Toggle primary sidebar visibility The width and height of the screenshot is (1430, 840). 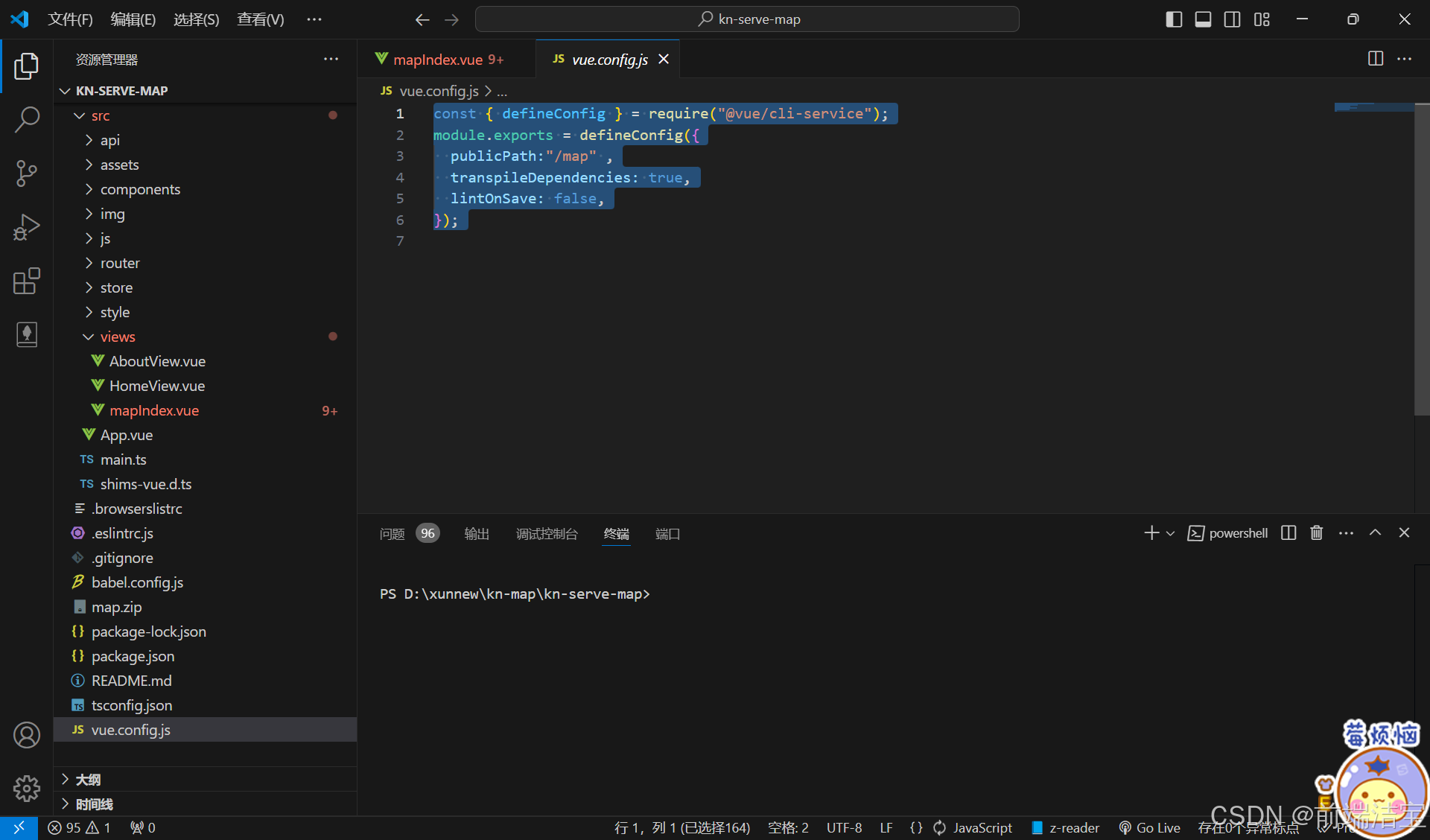(1174, 19)
